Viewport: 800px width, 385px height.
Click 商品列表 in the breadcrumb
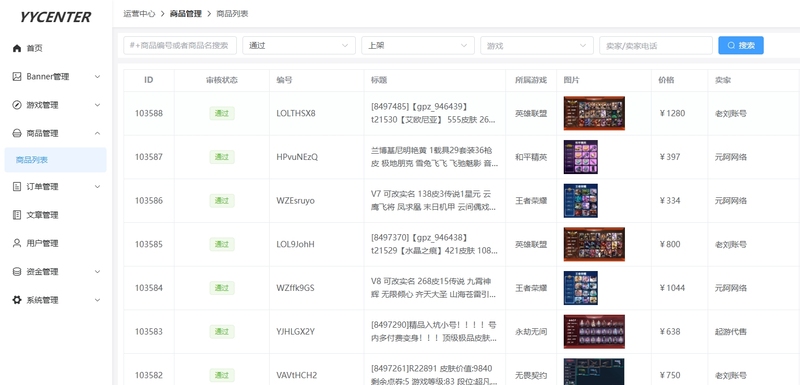232,14
